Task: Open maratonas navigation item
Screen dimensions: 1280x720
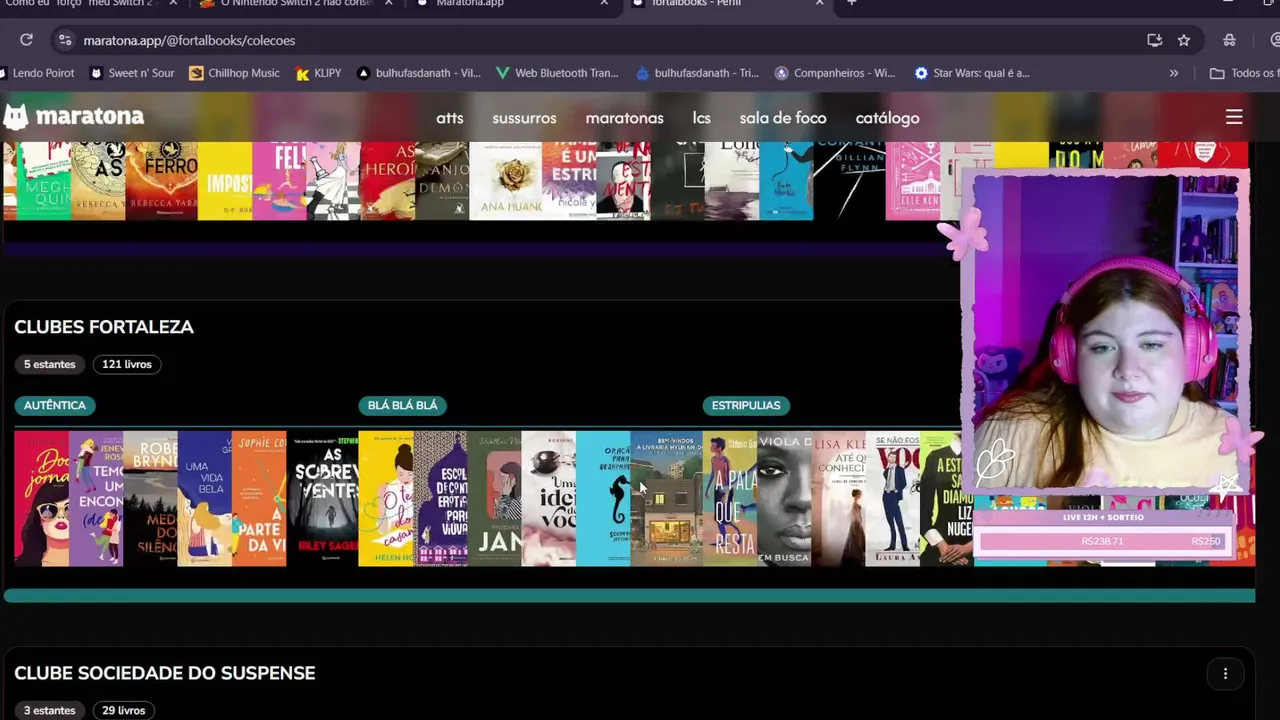Action: [x=624, y=118]
